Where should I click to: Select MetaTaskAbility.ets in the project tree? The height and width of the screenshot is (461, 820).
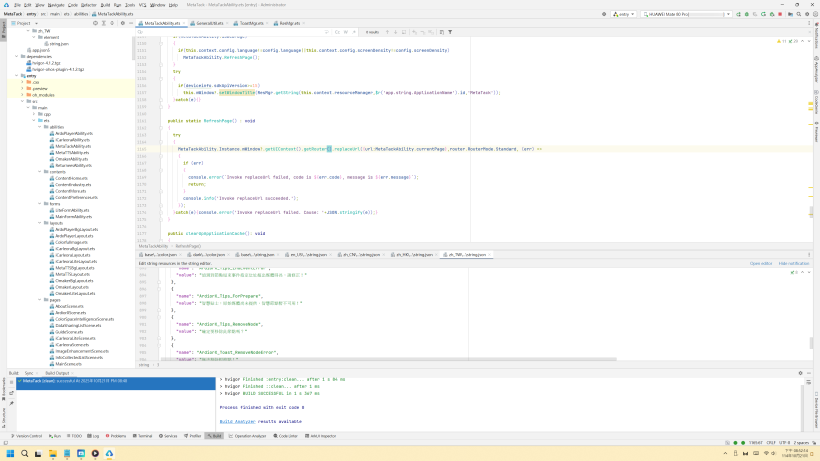pos(72,144)
